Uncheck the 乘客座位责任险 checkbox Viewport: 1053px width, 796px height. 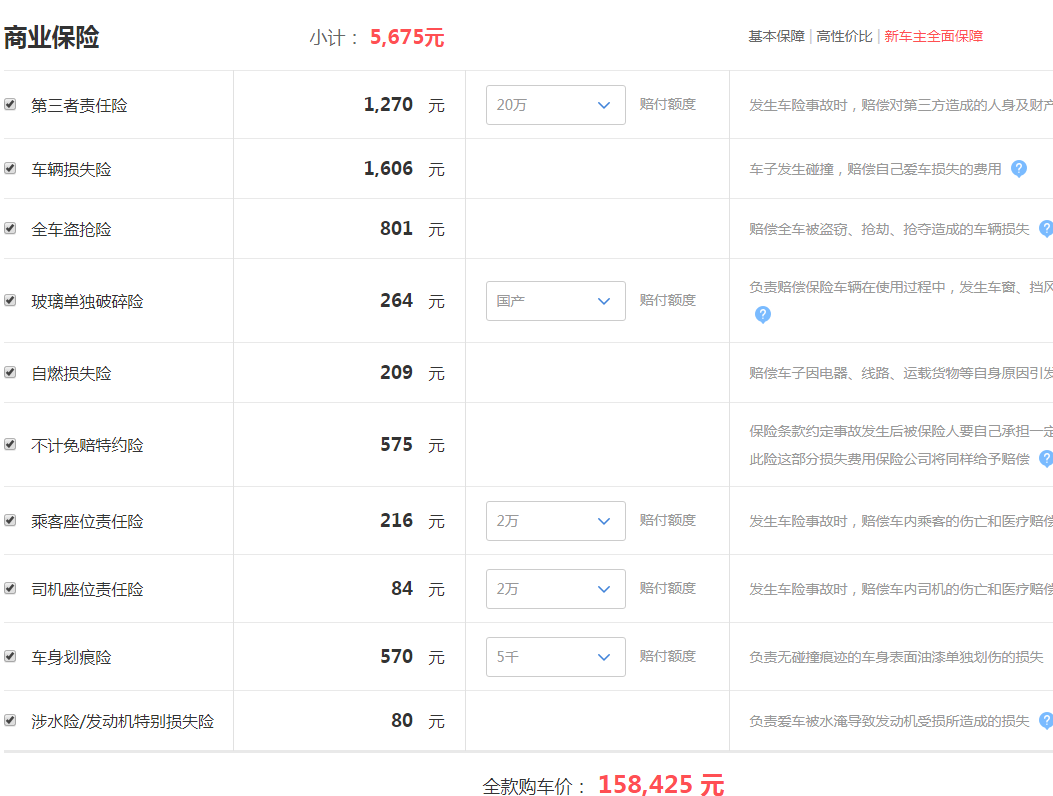[x=10, y=521]
